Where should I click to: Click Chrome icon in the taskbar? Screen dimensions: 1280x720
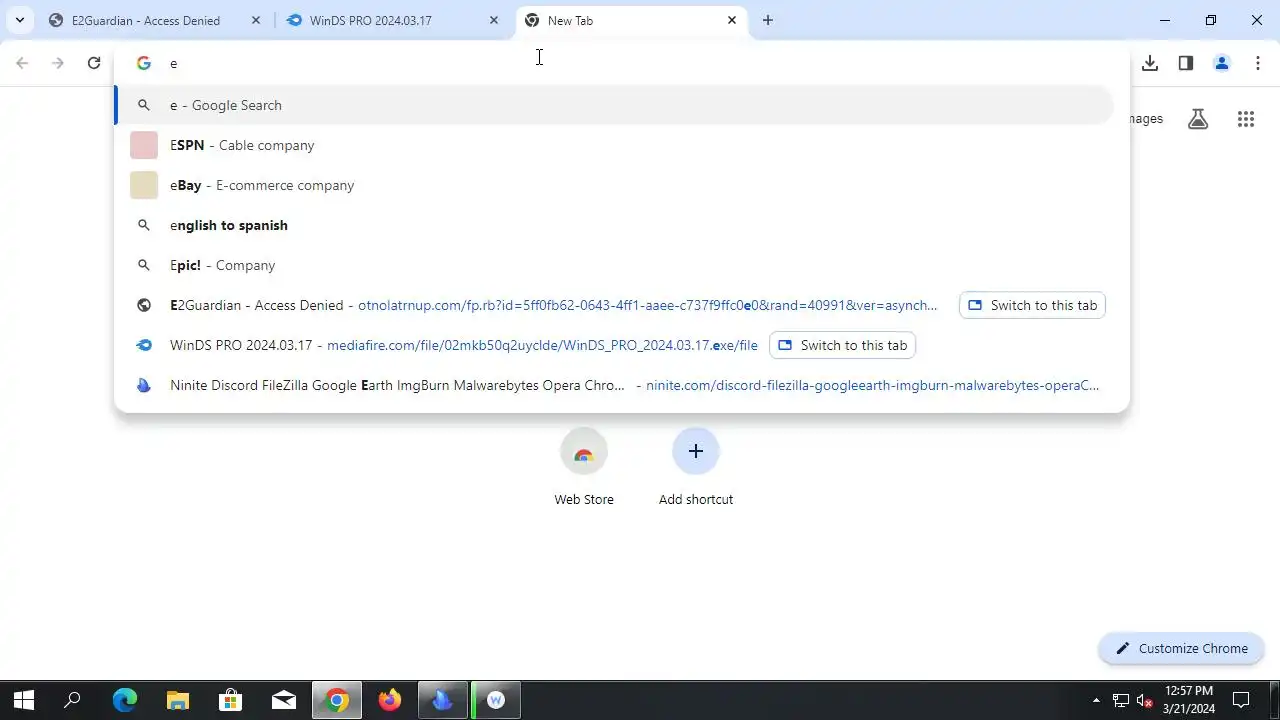pyautogui.click(x=337, y=701)
